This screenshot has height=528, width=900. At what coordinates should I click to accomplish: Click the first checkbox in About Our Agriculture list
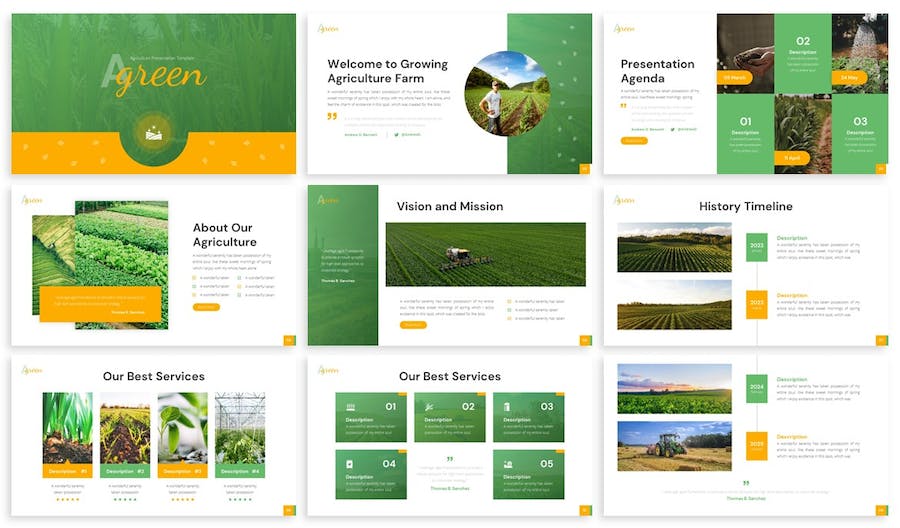(x=195, y=278)
